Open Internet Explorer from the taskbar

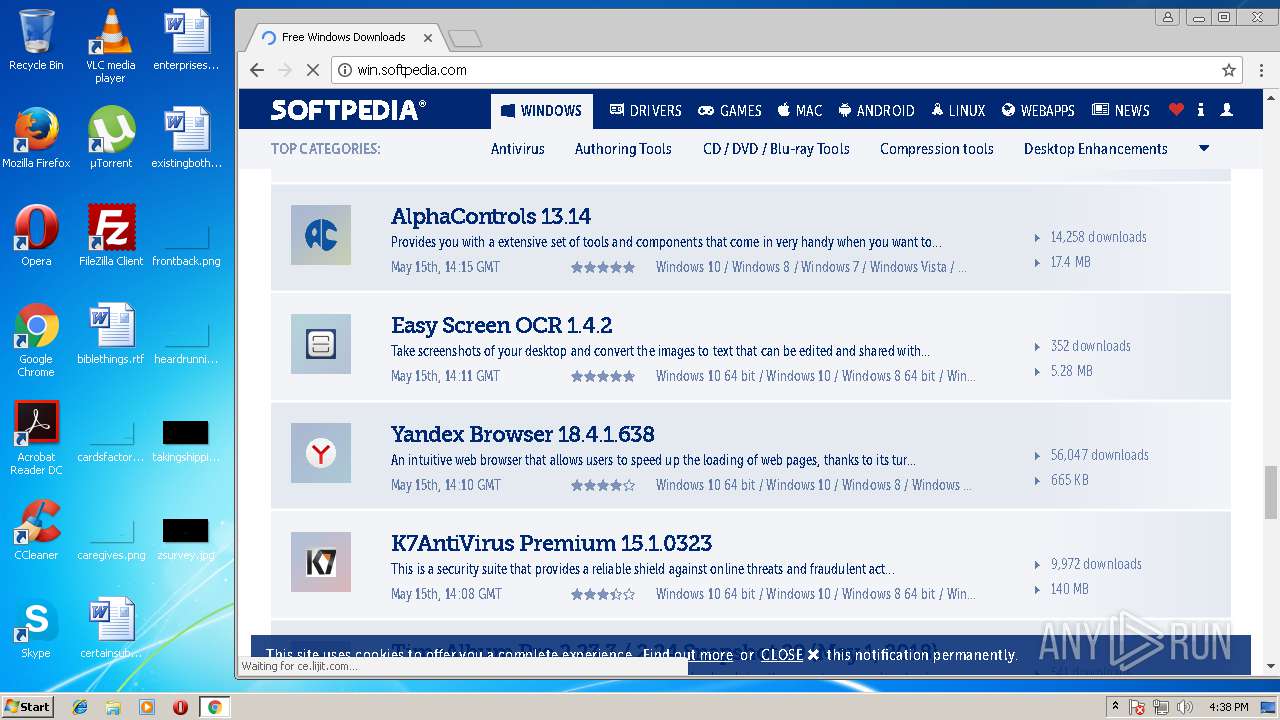point(80,707)
